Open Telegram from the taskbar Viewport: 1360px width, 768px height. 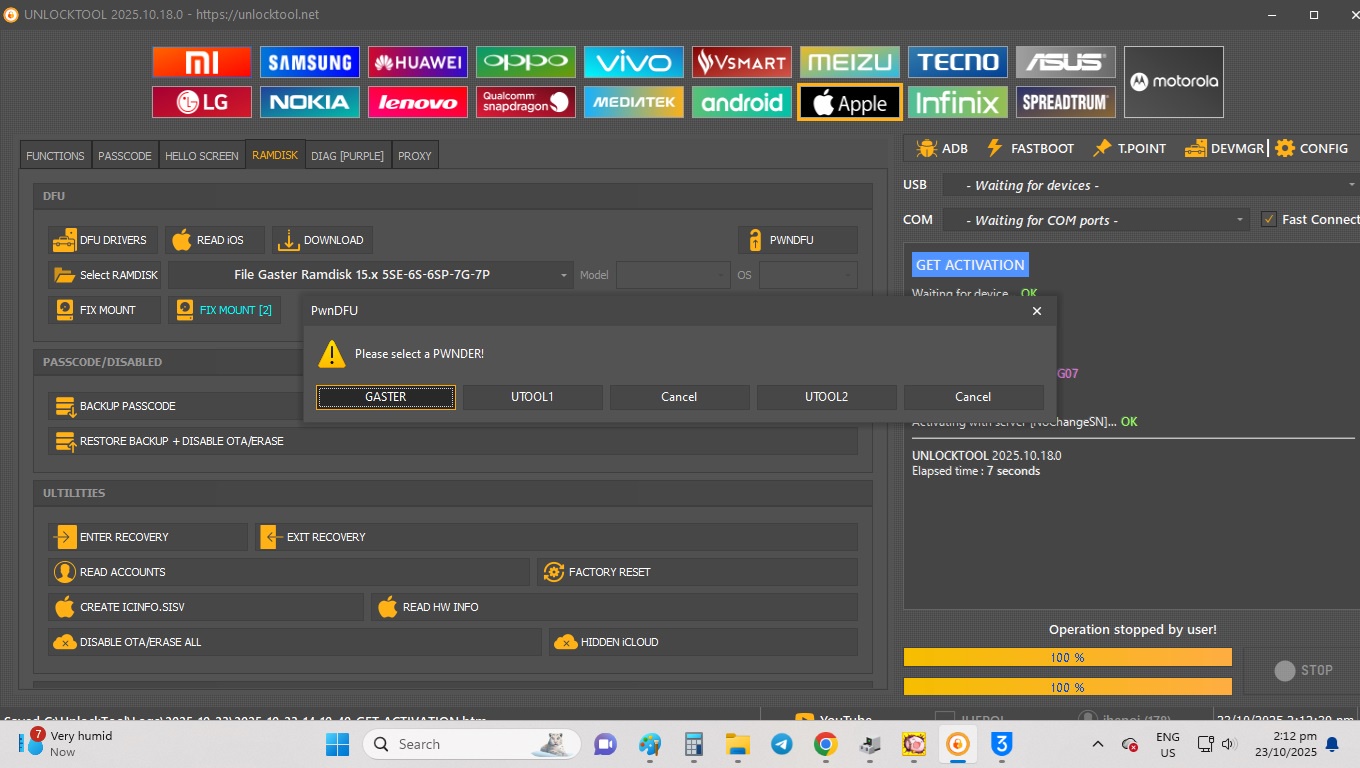781,744
